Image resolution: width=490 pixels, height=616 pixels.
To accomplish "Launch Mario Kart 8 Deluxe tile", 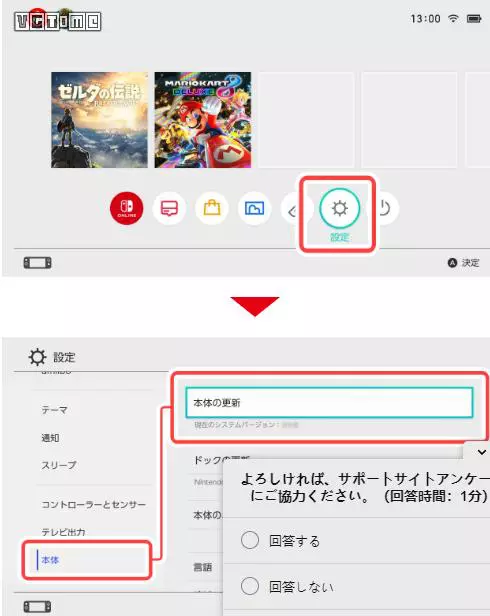I will click(203, 120).
